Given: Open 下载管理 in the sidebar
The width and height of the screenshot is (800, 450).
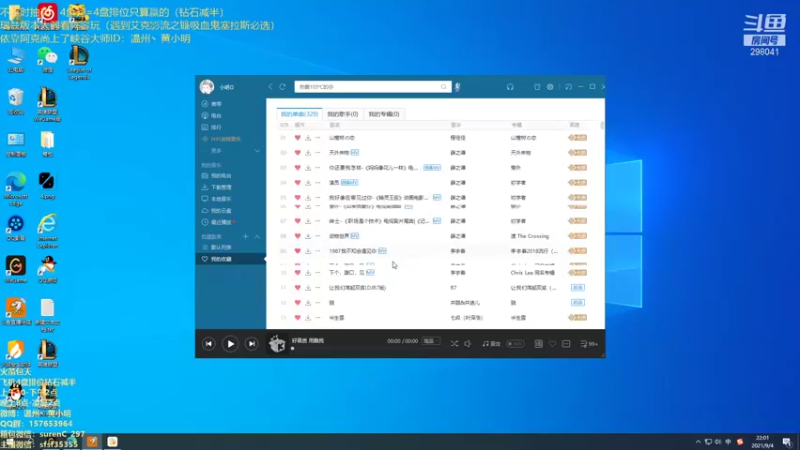Looking at the screenshot, I should pos(220,187).
